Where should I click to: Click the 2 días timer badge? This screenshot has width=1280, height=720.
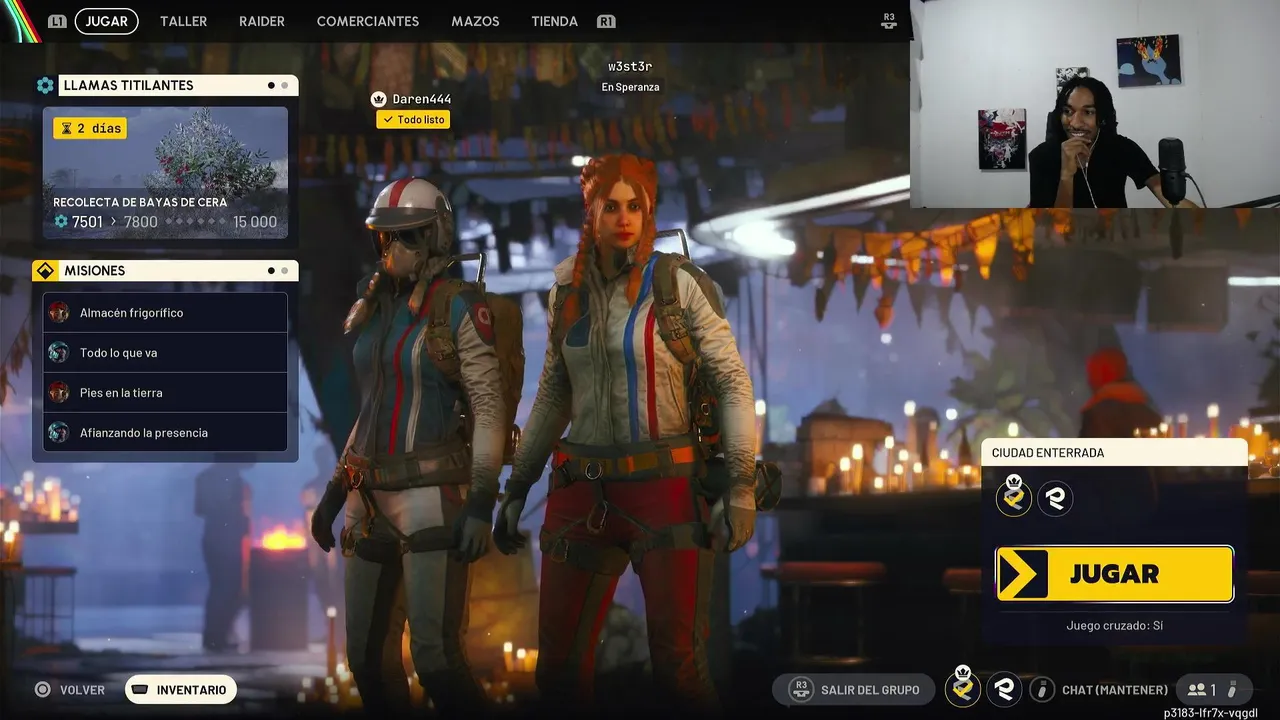coord(90,128)
